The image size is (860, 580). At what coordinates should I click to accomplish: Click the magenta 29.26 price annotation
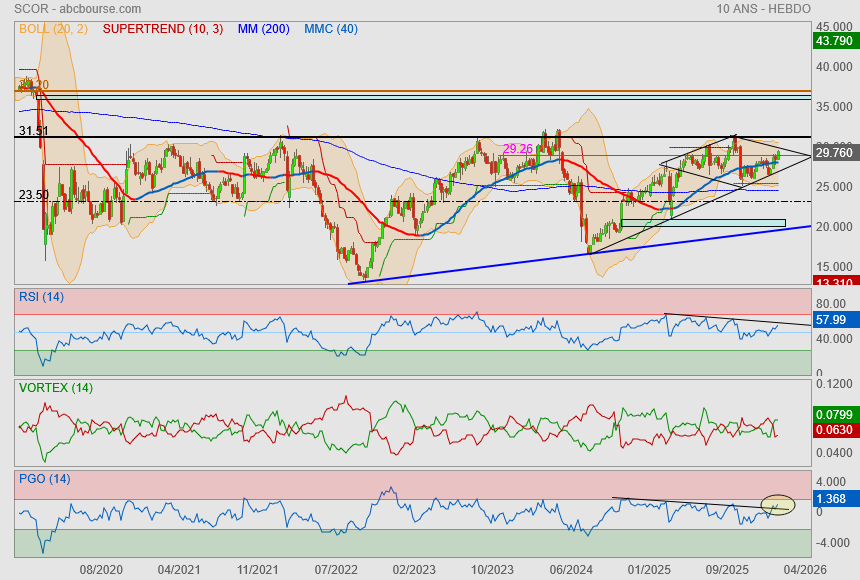click(517, 149)
